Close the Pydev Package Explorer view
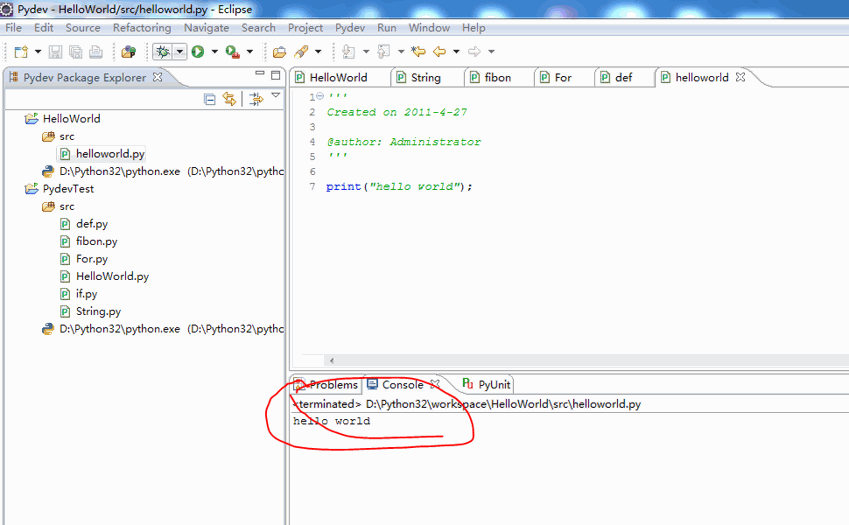Viewport: 849px width, 525px height. (158, 77)
